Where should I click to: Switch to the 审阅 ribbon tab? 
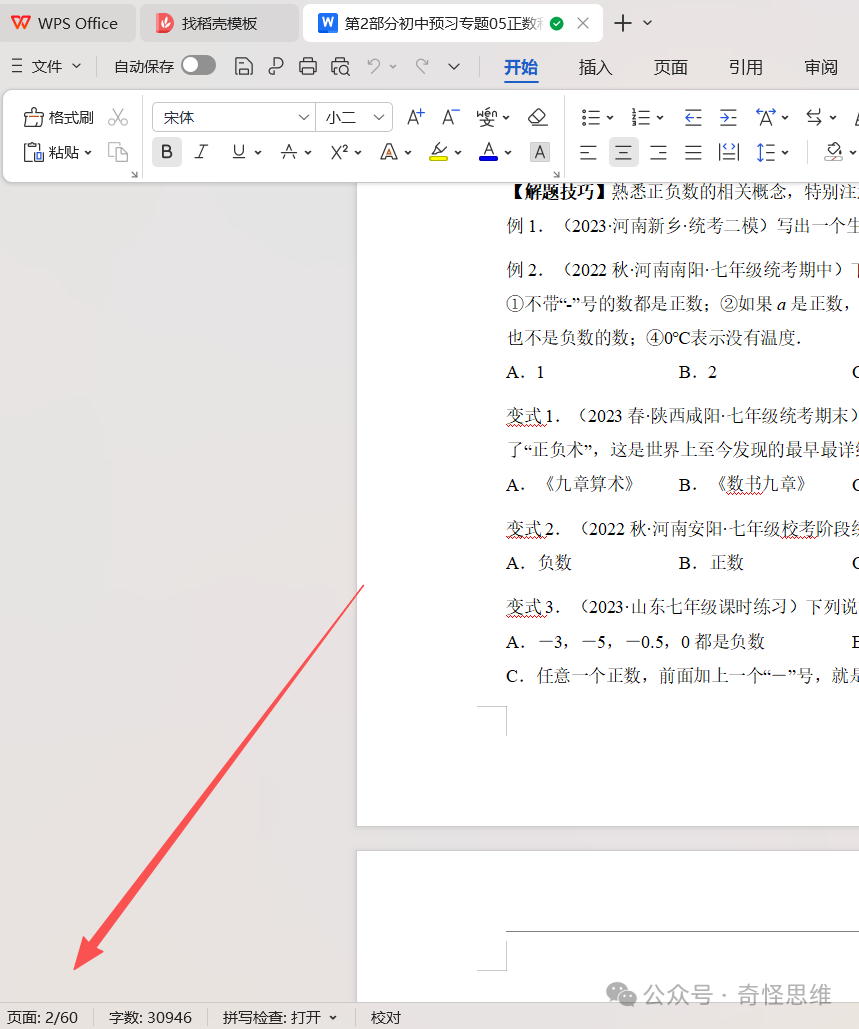821,67
